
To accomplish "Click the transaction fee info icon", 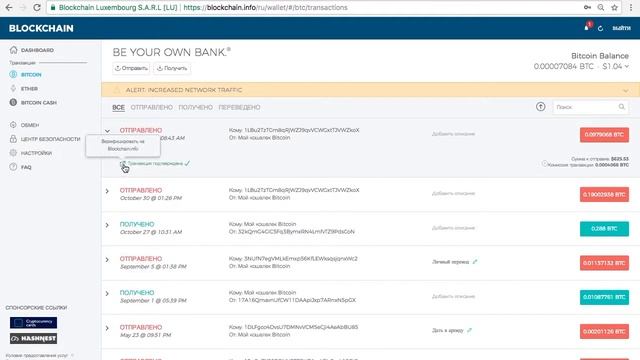I will click(544, 164).
